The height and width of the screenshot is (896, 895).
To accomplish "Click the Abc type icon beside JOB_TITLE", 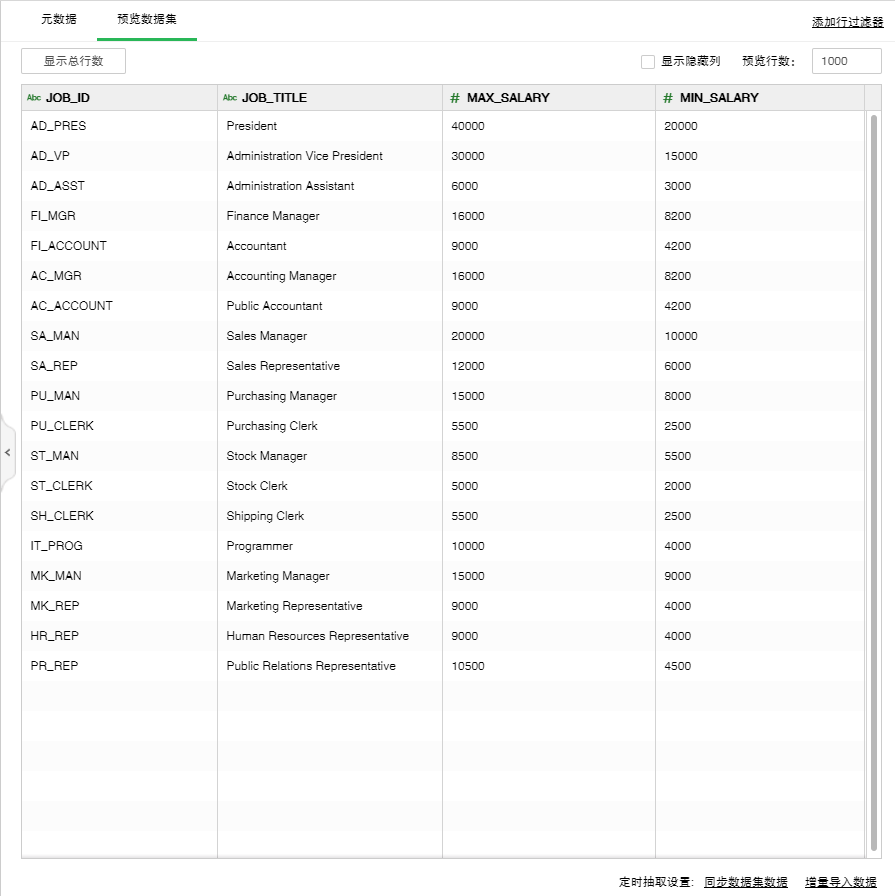I will point(230,98).
